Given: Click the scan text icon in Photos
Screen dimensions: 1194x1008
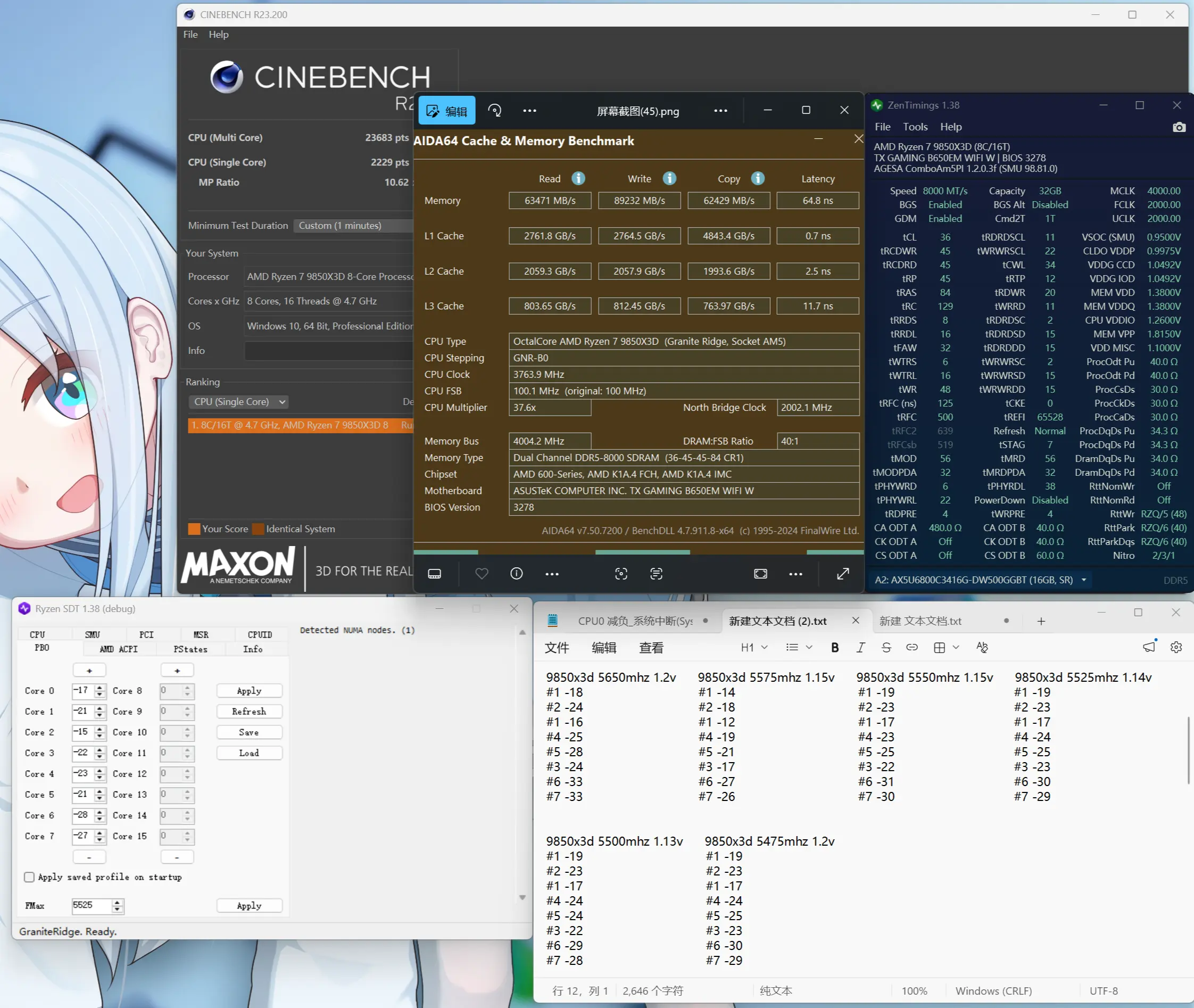Looking at the screenshot, I should tap(657, 574).
